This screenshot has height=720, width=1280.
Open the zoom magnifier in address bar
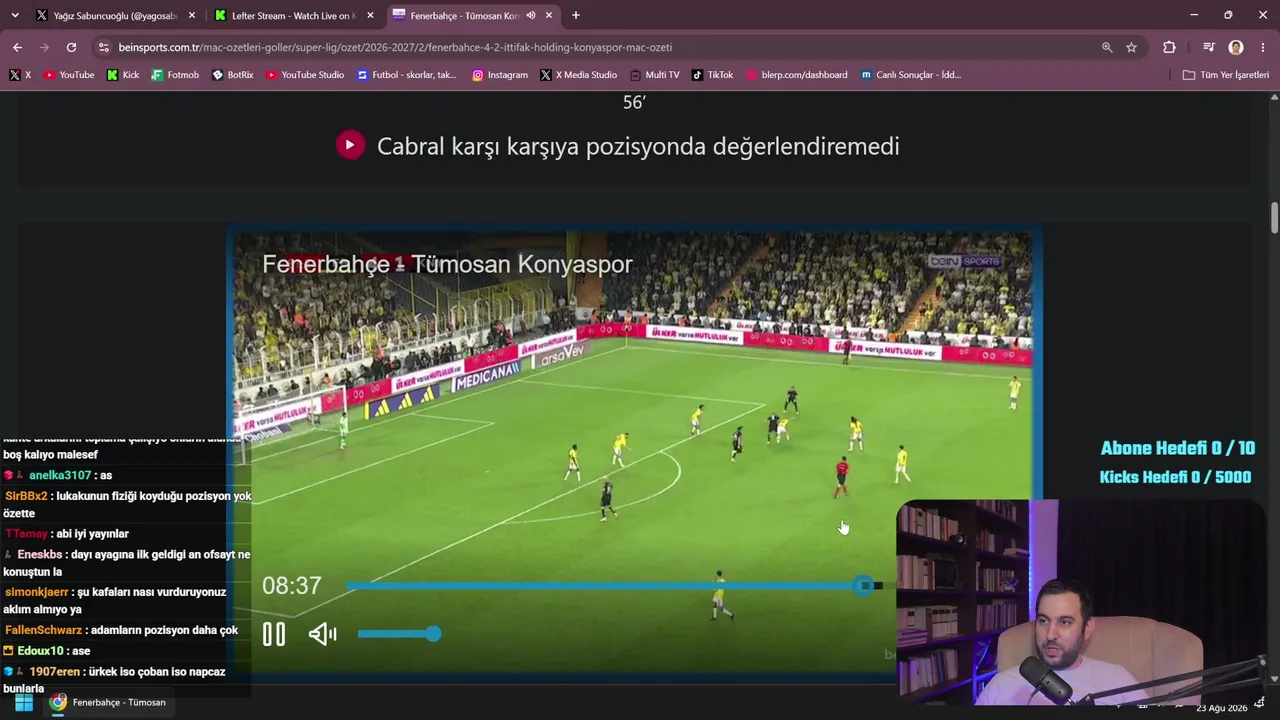point(1107,47)
